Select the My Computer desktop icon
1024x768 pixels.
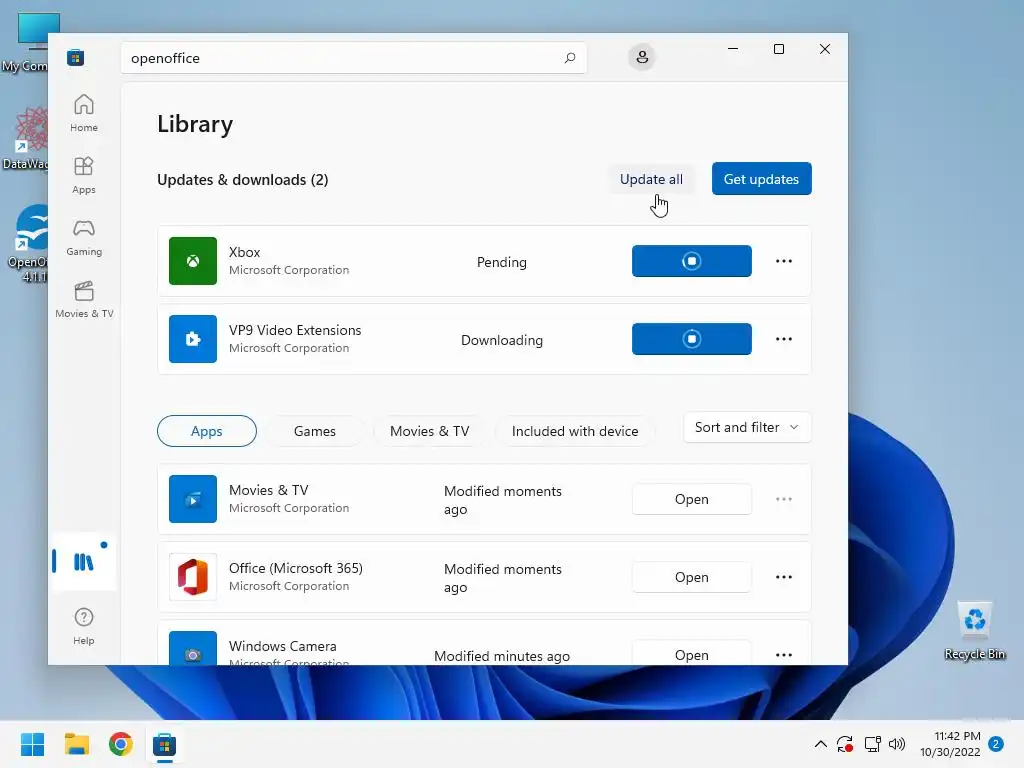(25, 42)
